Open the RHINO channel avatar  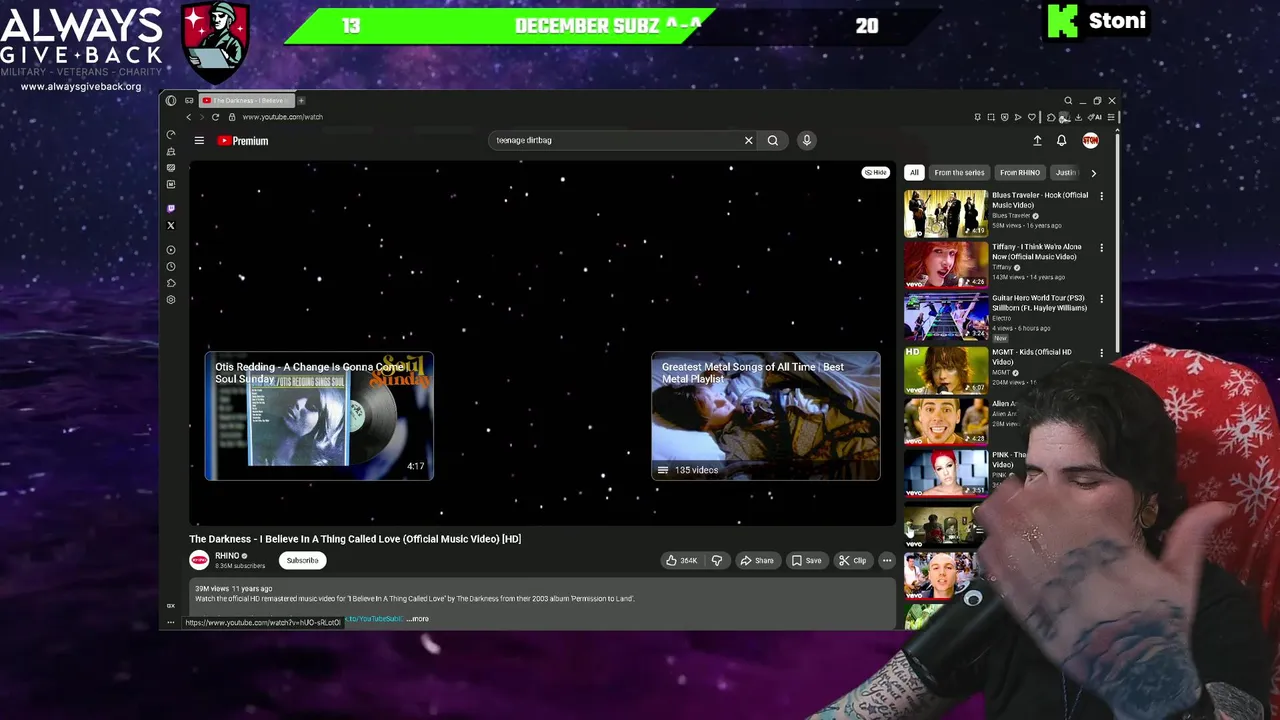coord(199,560)
